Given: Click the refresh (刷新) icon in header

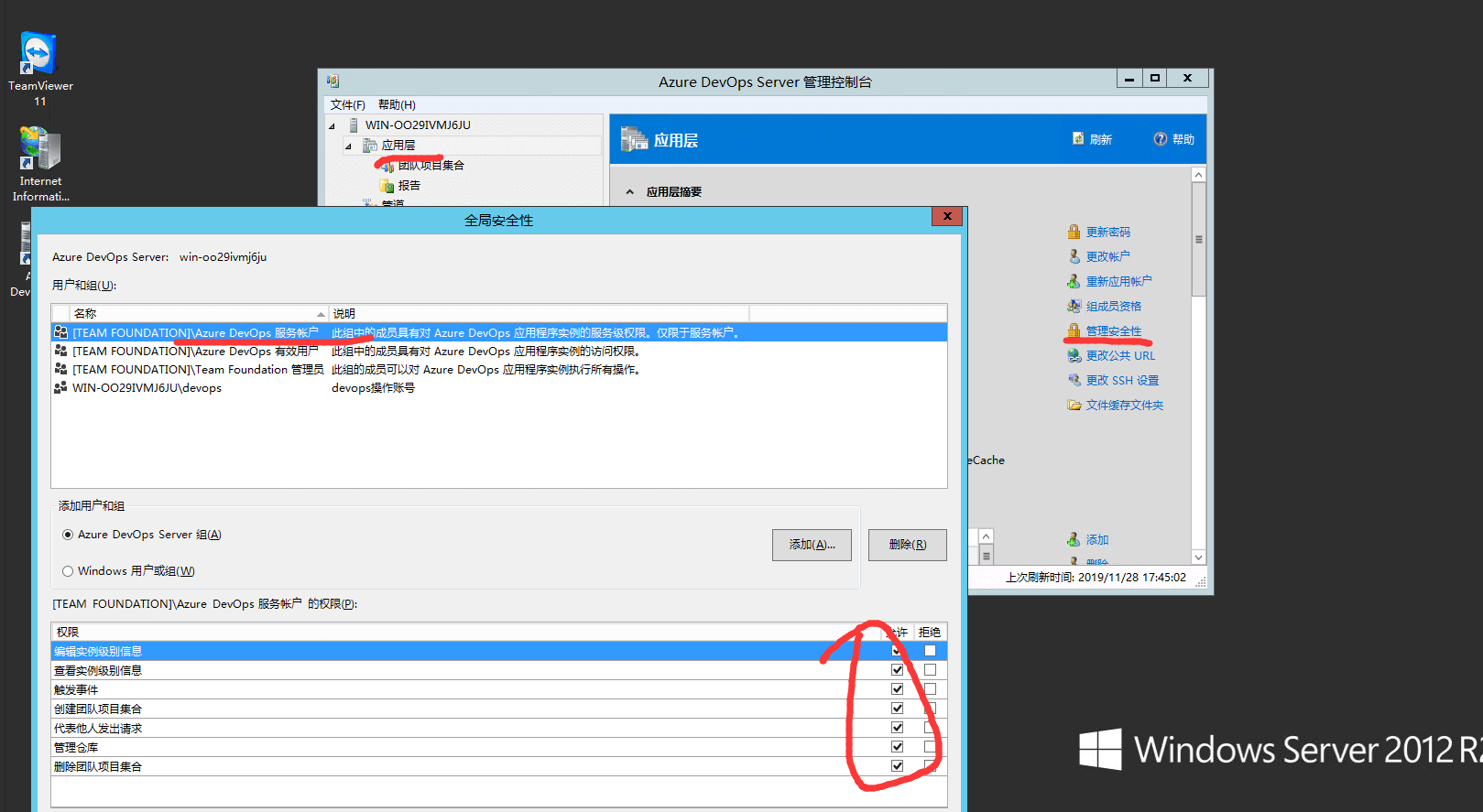Looking at the screenshot, I should coord(1078,139).
